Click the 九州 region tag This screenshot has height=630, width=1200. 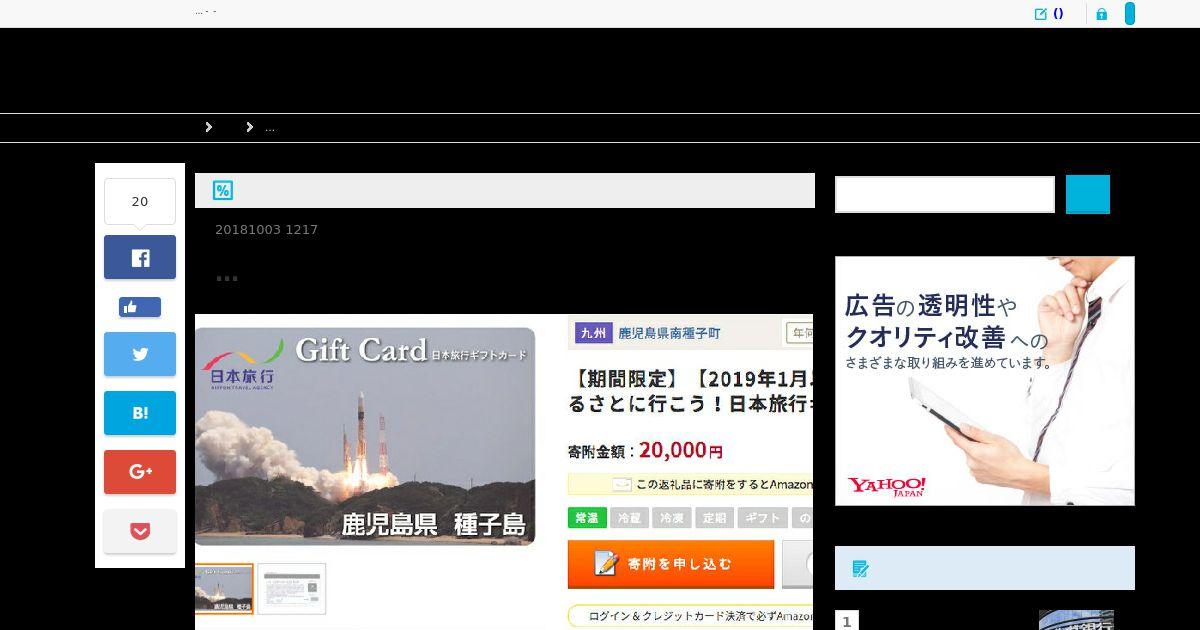tap(593, 333)
